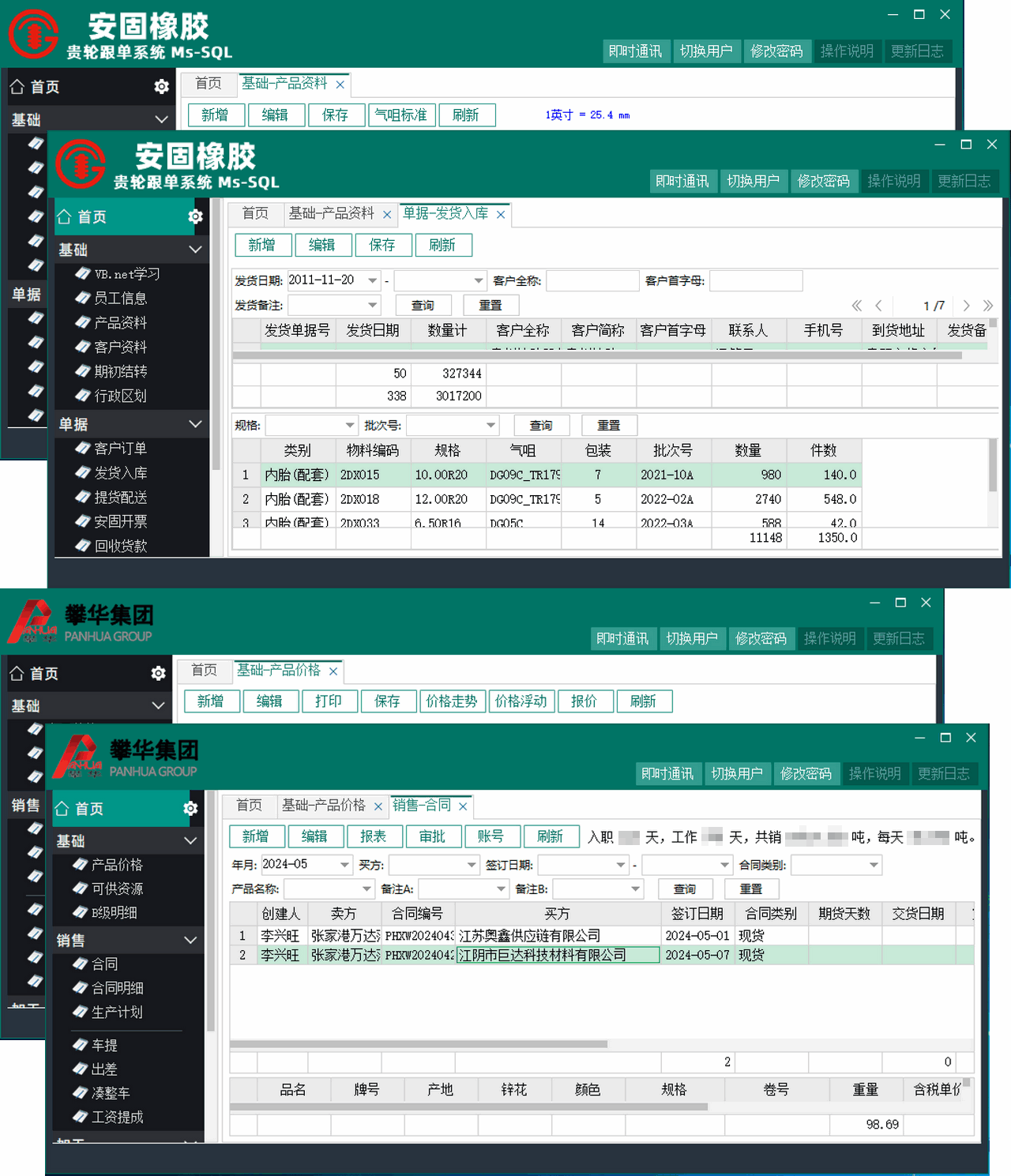
Task: Open 产品资料 from the sidebar tree
Action: (x=120, y=322)
